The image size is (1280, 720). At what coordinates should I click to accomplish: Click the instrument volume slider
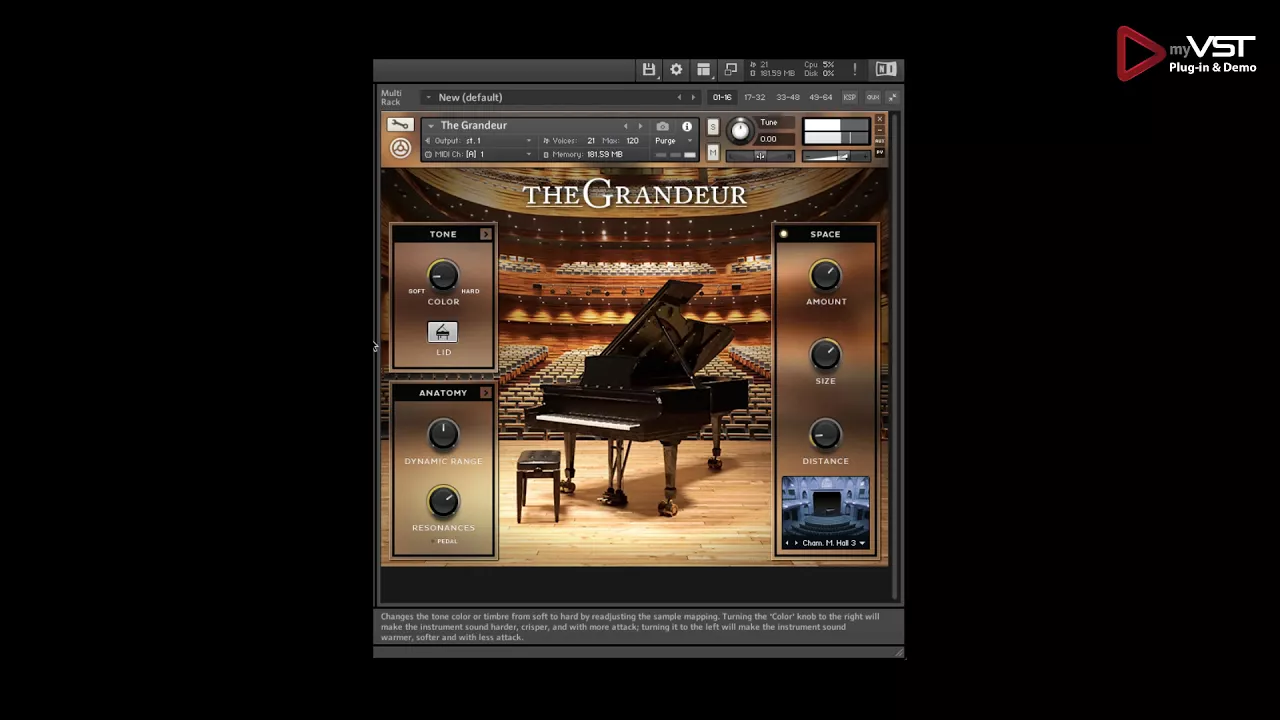(837, 155)
